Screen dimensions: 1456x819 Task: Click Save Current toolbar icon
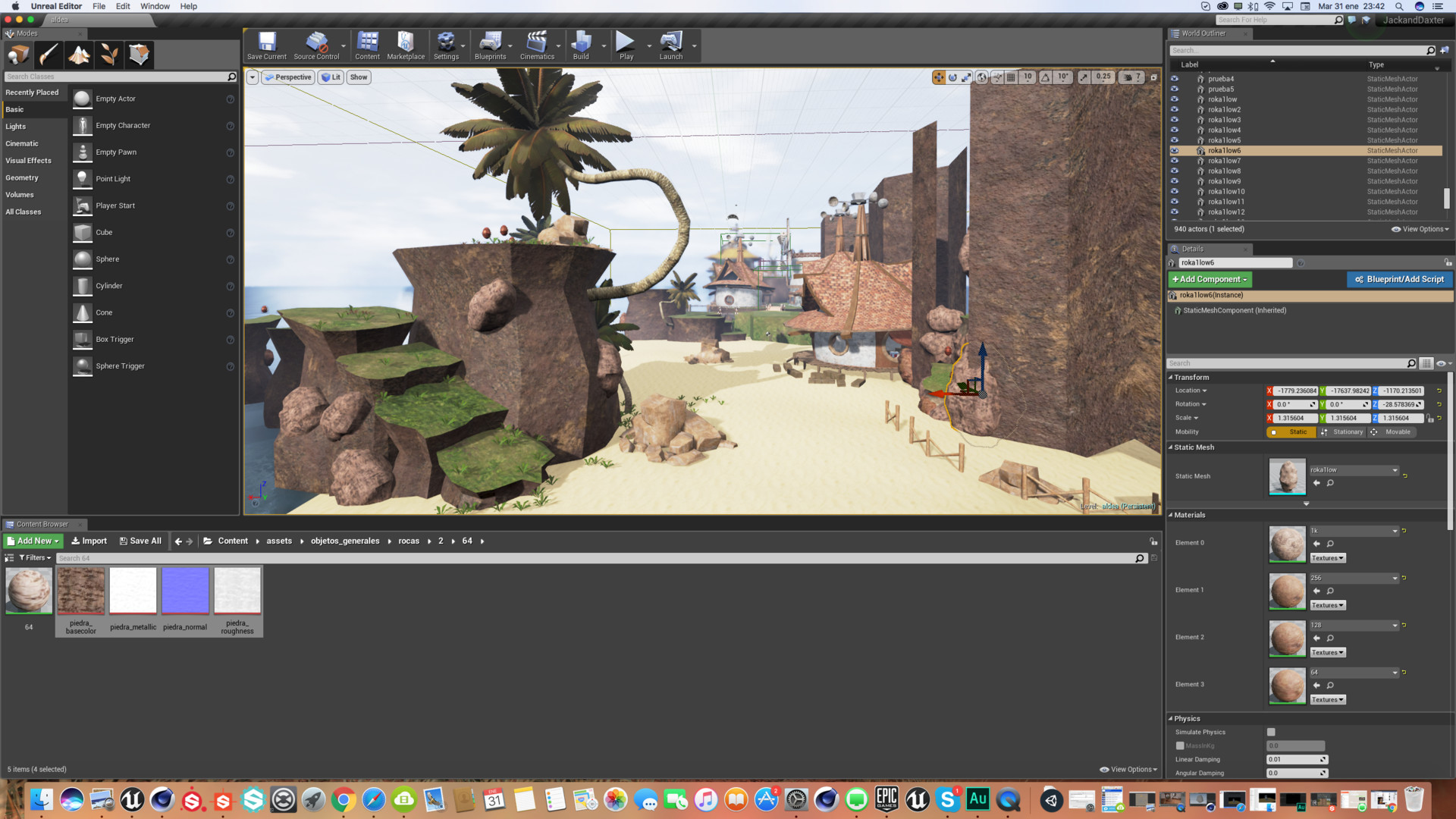267,45
